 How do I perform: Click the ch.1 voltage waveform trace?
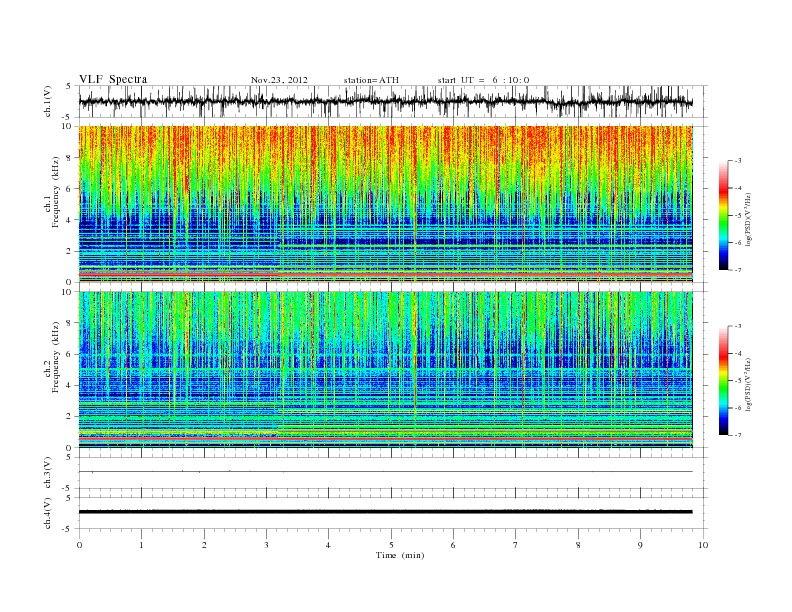[x=386, y=101]
